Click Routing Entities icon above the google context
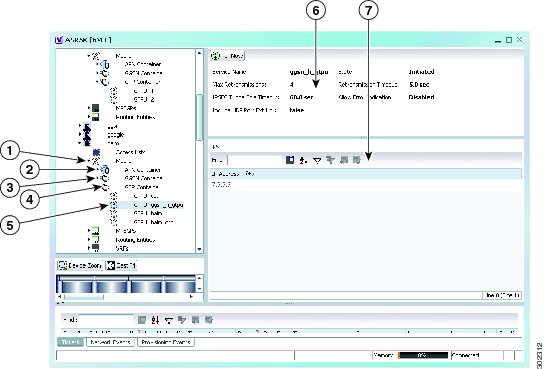Image resolution: width=545 pixels, height=369 pixels. tap(95, 117)
